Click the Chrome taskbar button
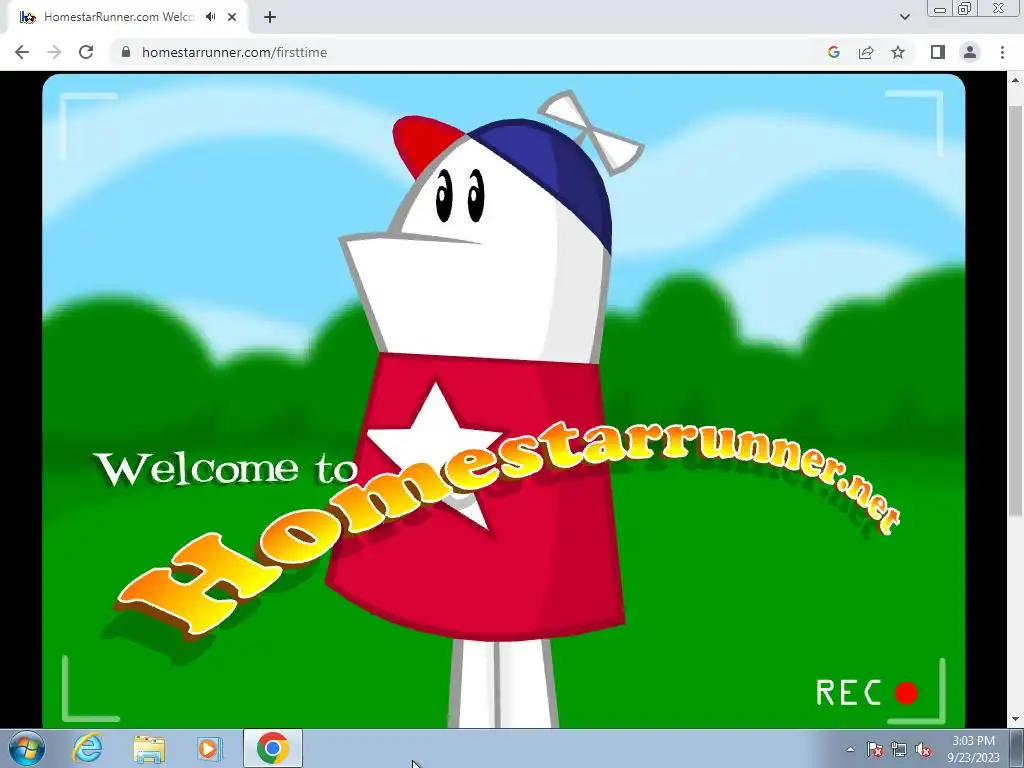The width and height of the screenshot is (1024, 768). click(x=273, y=748)
